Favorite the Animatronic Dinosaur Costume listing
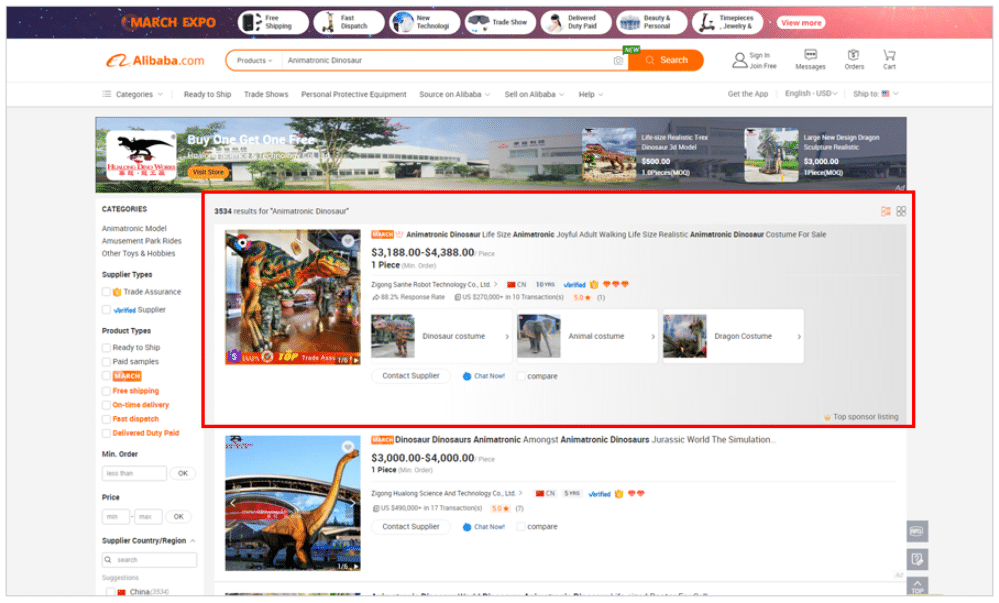Image resolution: width=999 pixels, height=603 pixels. pyautogui.click(x=348, y=241)
